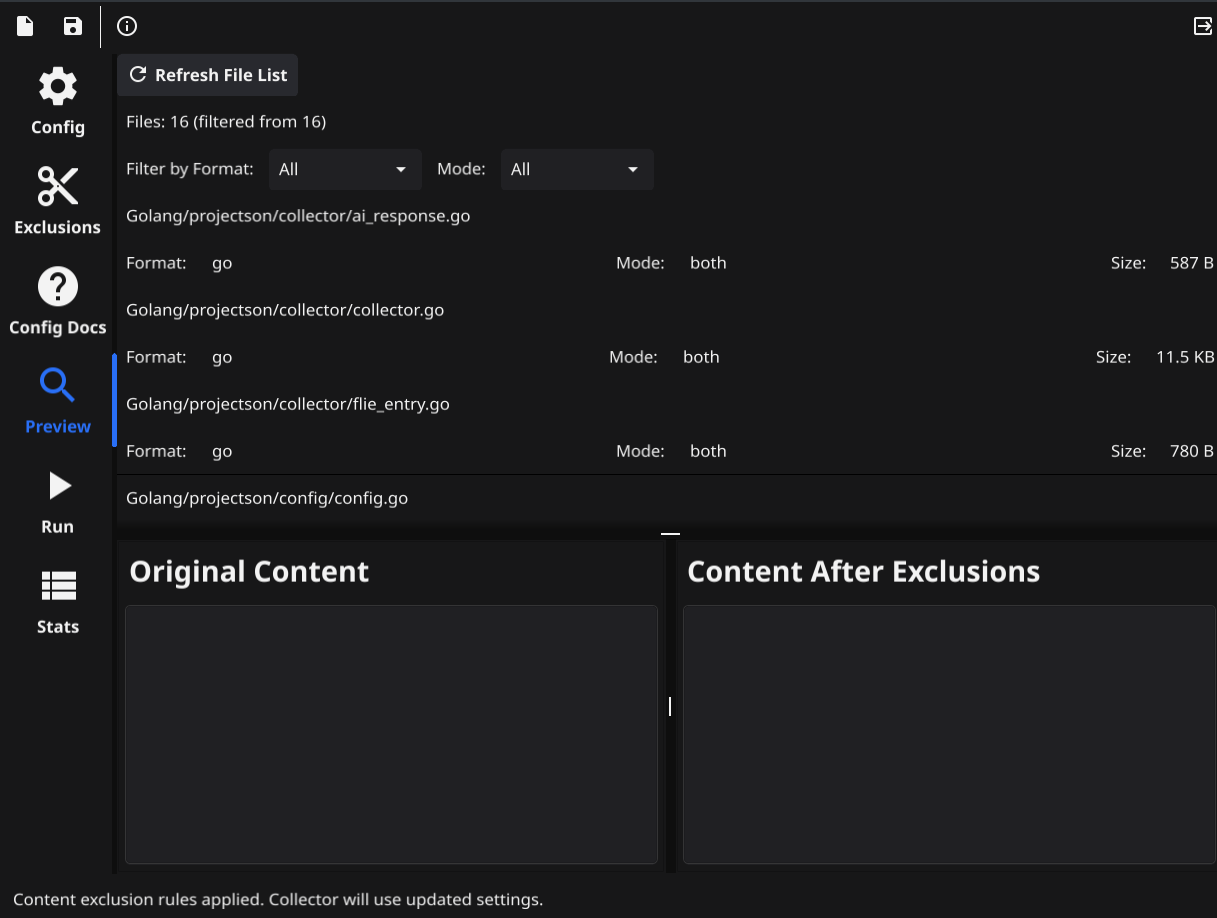
Task: Go to Exclusions scissors section
Action: [58, 201]
